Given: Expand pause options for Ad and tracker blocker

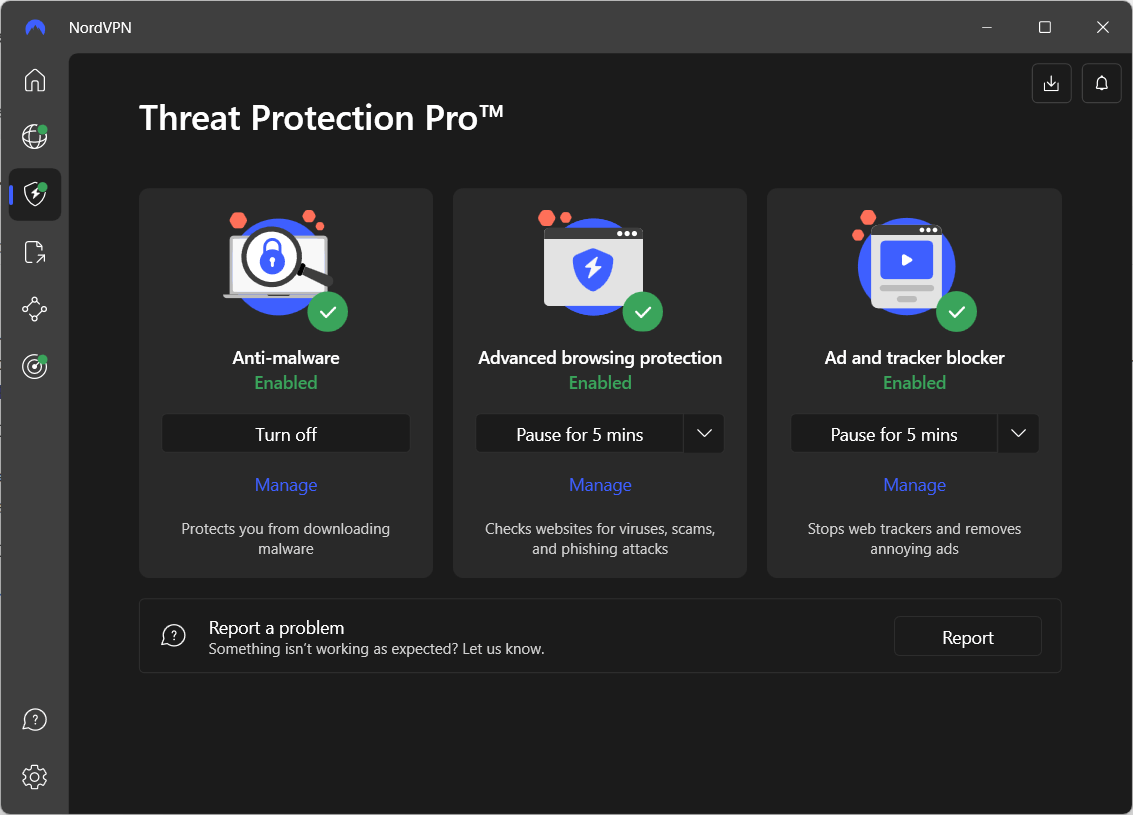Looking at the screenshot, I should point(1018,434).
